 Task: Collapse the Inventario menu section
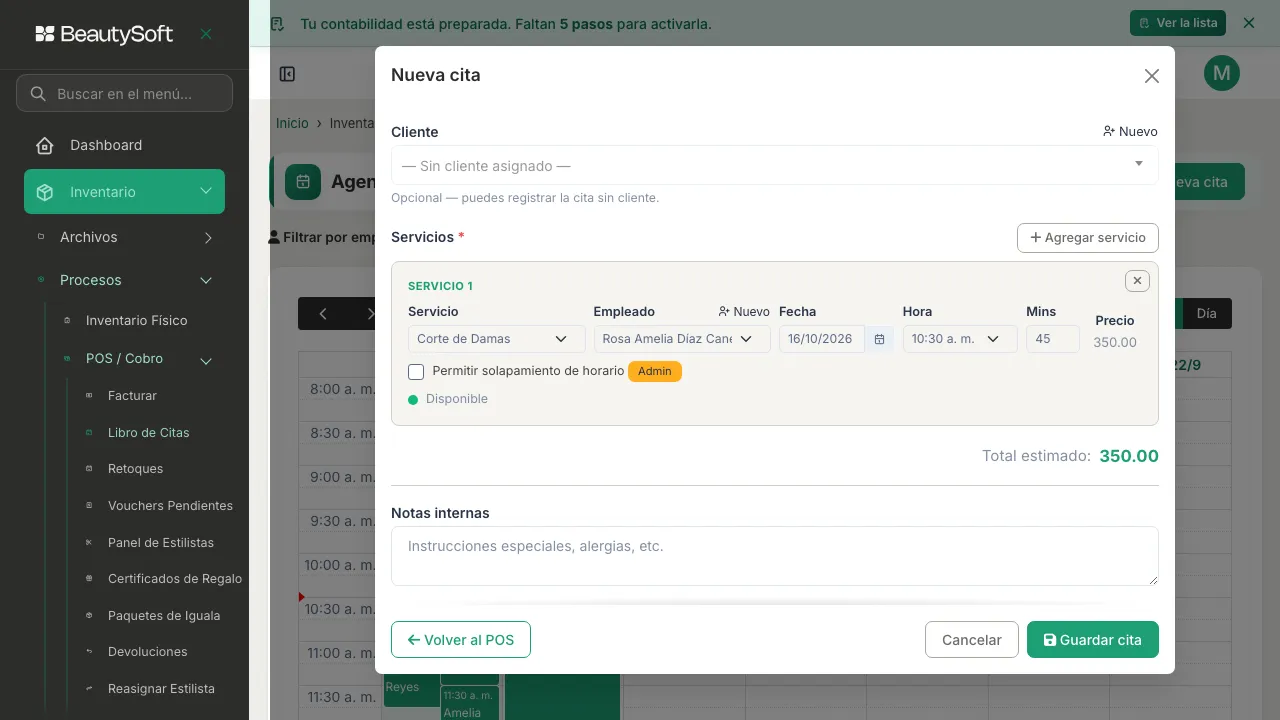pyautogui.click(x=206, y=192)
